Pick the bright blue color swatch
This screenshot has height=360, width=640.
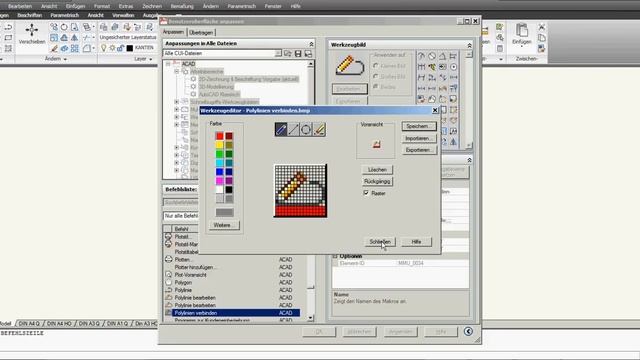(x=220, y=172)
